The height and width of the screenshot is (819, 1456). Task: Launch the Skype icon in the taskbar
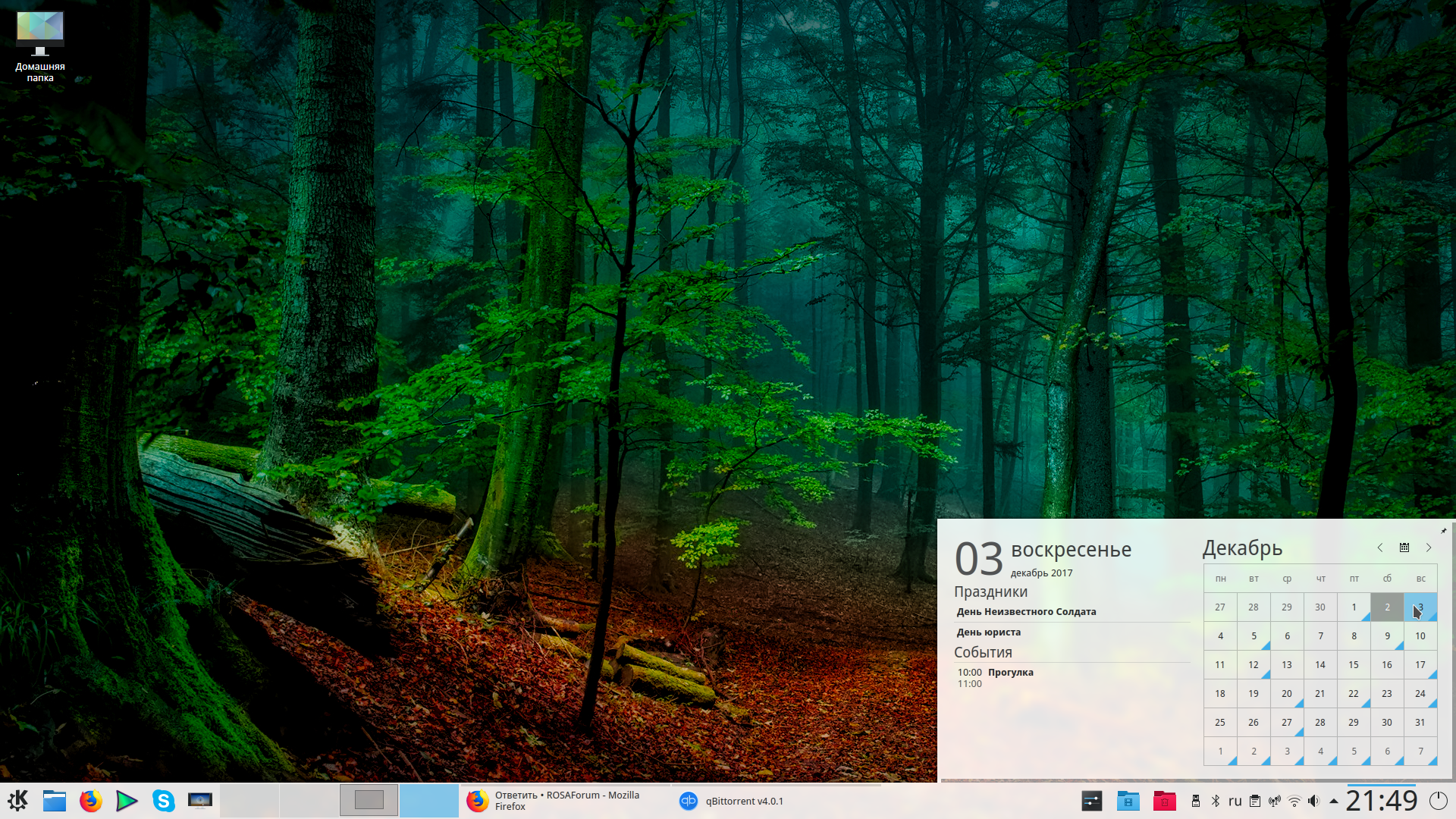point(163,800)
